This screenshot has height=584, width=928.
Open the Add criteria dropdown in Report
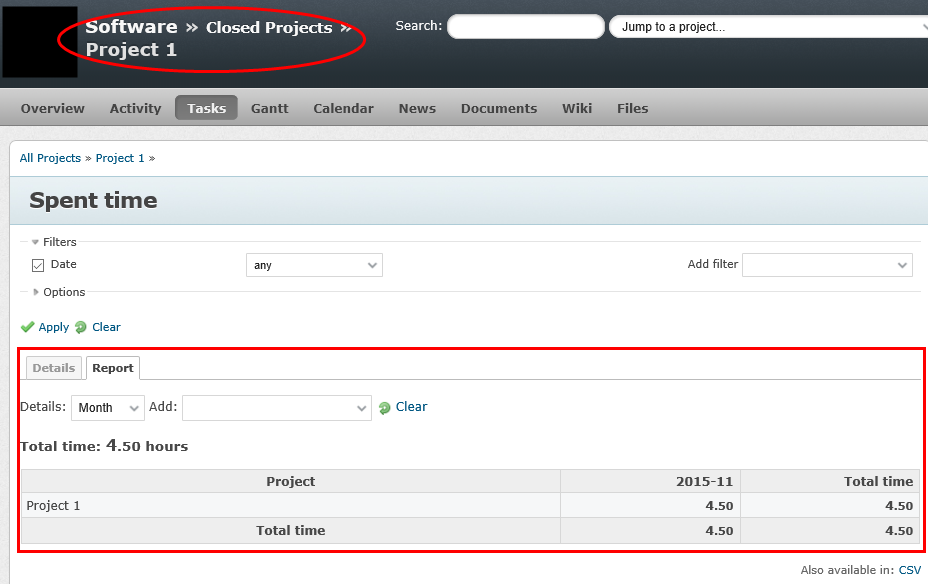[277, 408]
